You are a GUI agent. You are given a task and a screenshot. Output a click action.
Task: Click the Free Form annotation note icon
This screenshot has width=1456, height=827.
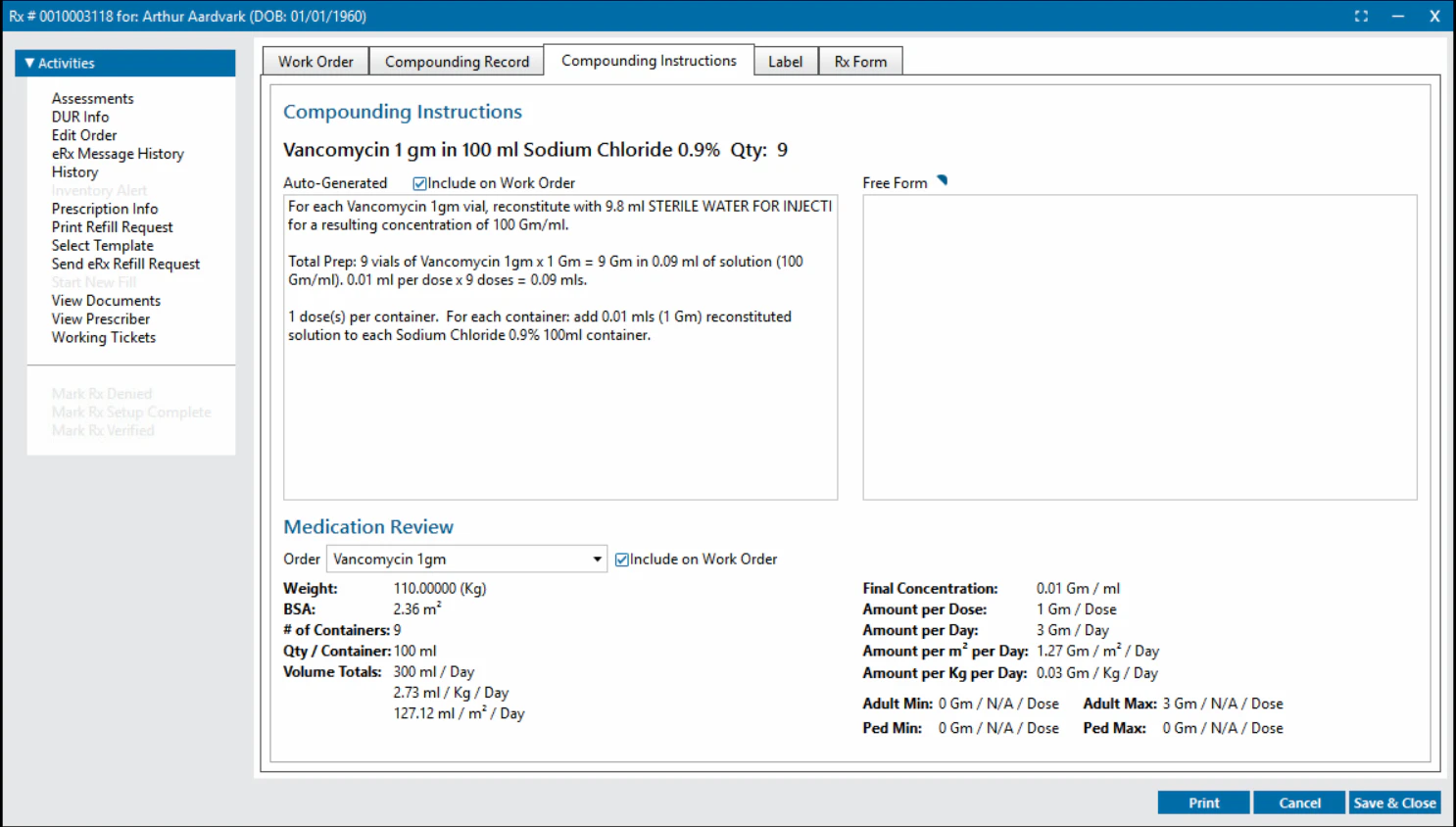coord(940,180)
